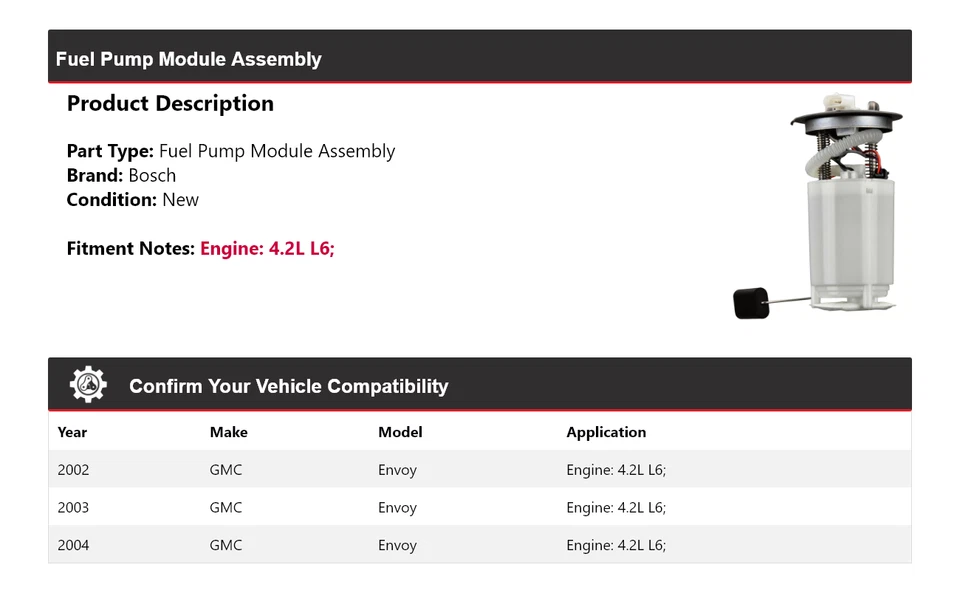Select the 2004 year cell
Screen dimensions: 960x593
(73, 545)
